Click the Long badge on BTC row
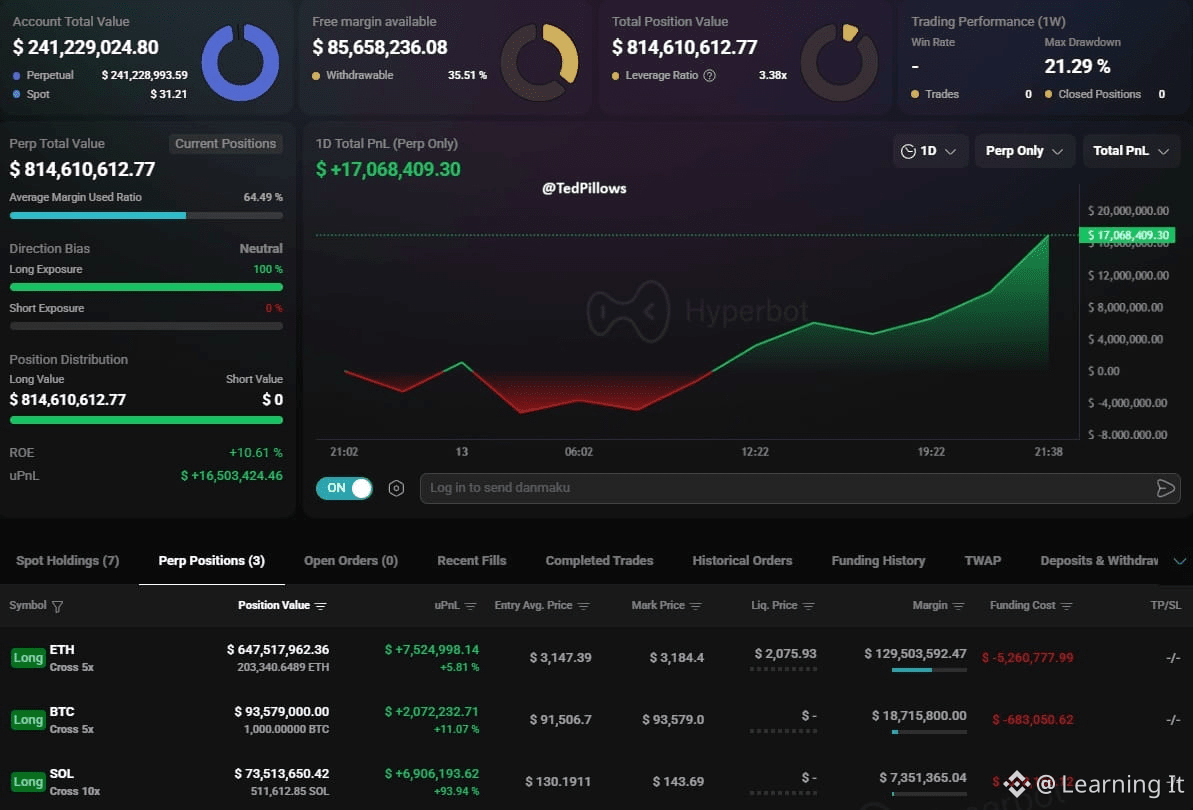Screen dimensions: 1193x810 pyautogui.click(x=28, y=719)
